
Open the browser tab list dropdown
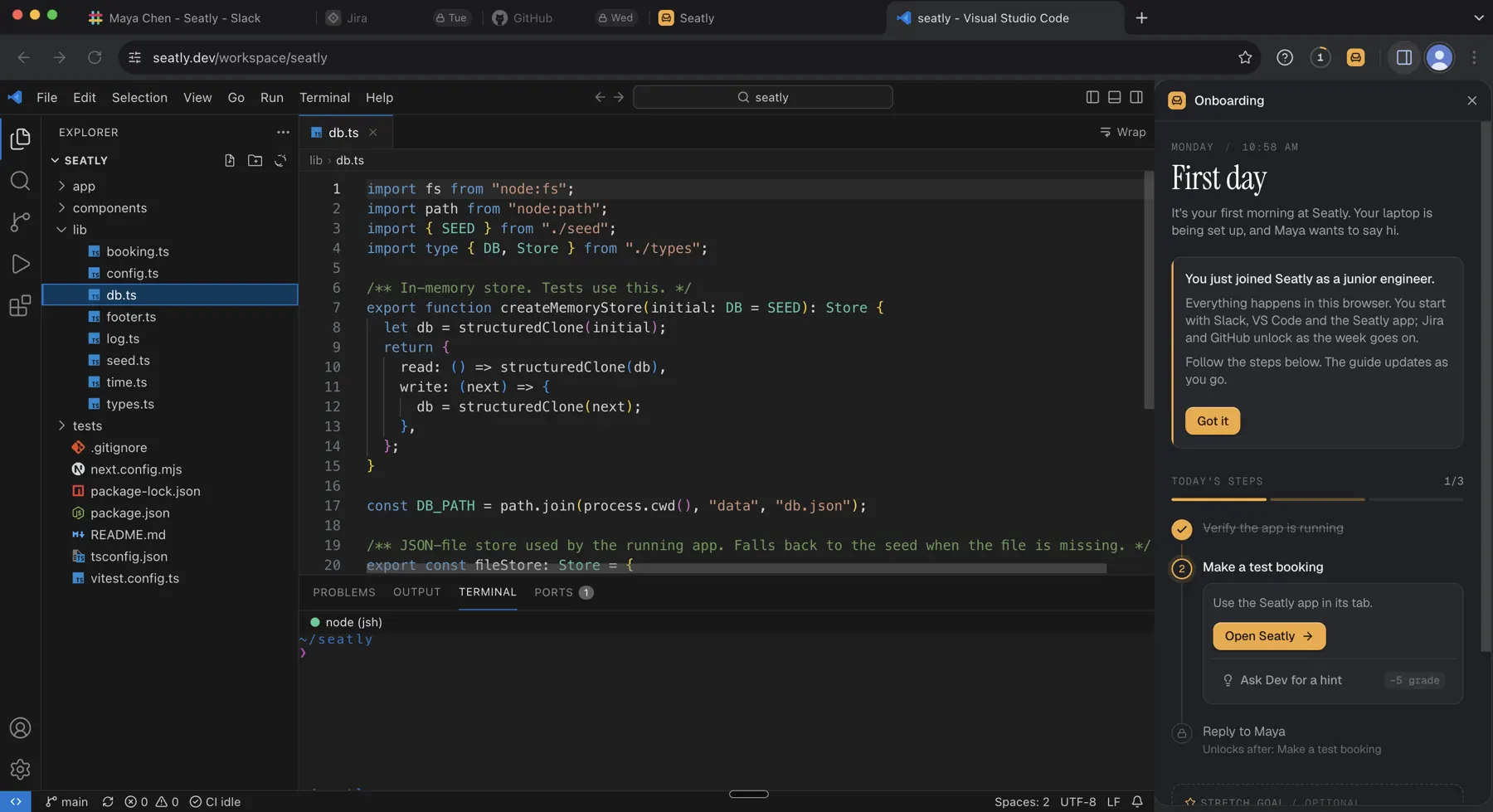(x=1478, y=17)
